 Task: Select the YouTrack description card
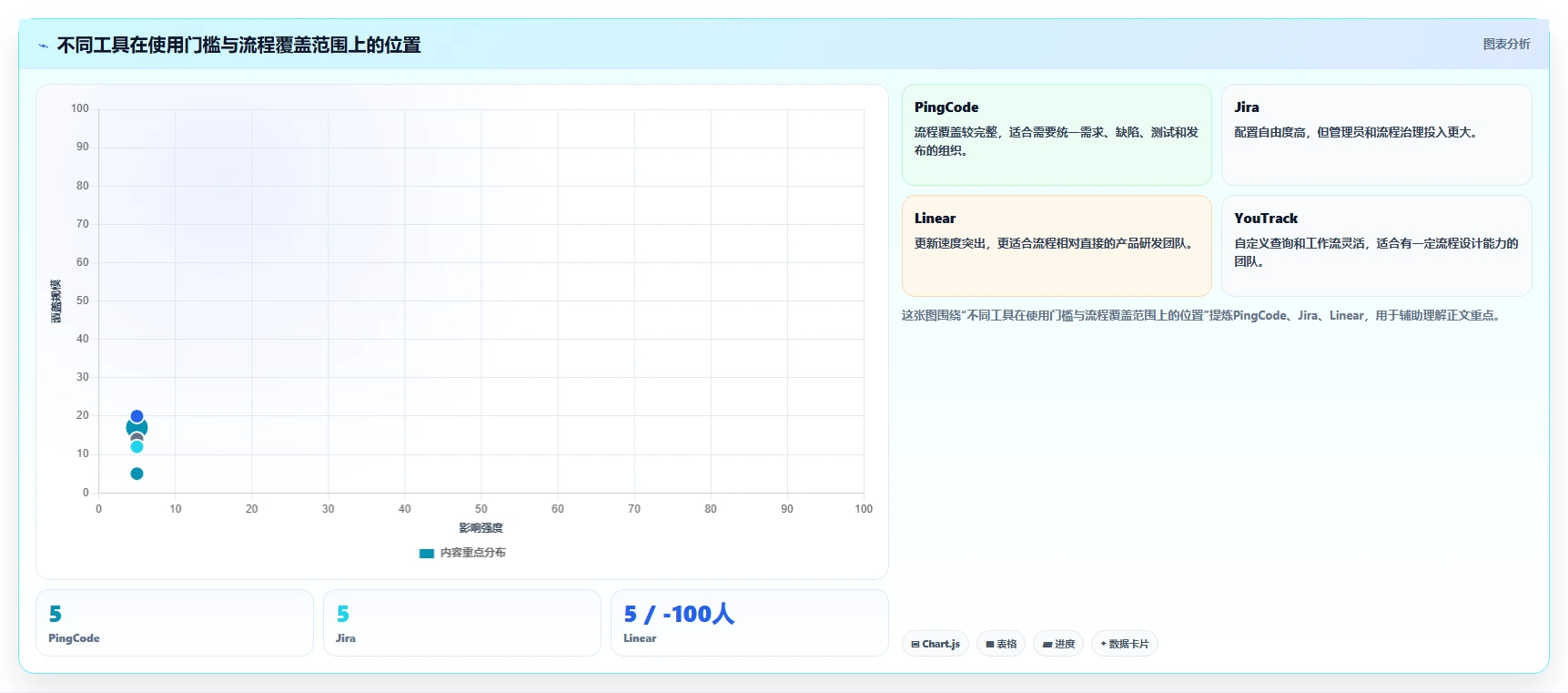click(x=1376, y=246)
